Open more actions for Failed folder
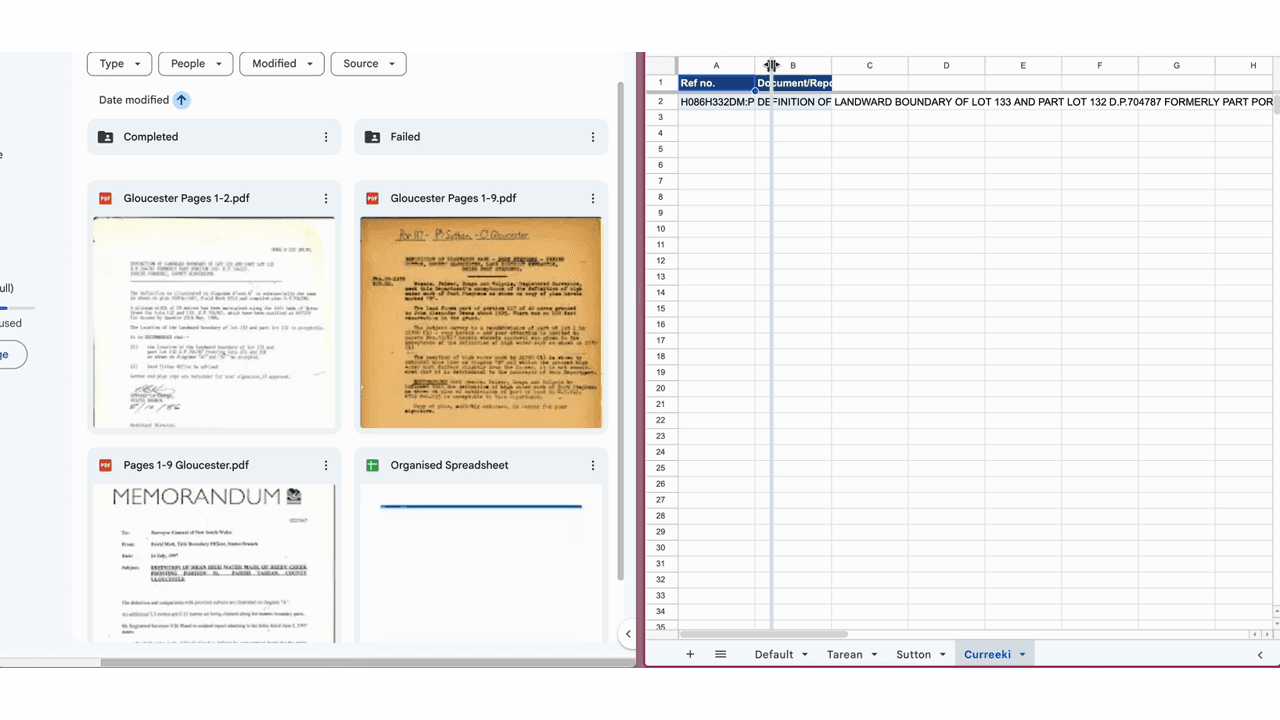The width and height of the screenshot is (1280, 720). (593, 137)
